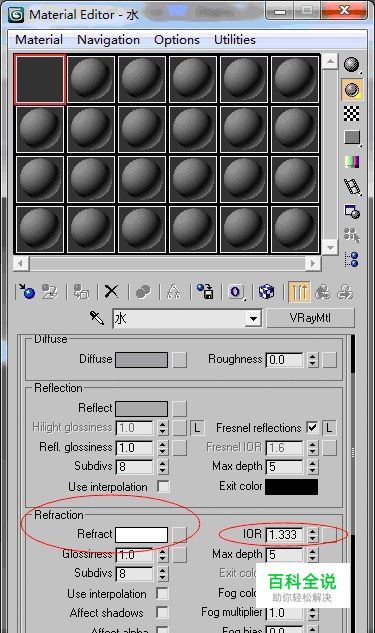
Task: Click the Get Material icon
Action: pyautogui.click(x=27, y=291)
